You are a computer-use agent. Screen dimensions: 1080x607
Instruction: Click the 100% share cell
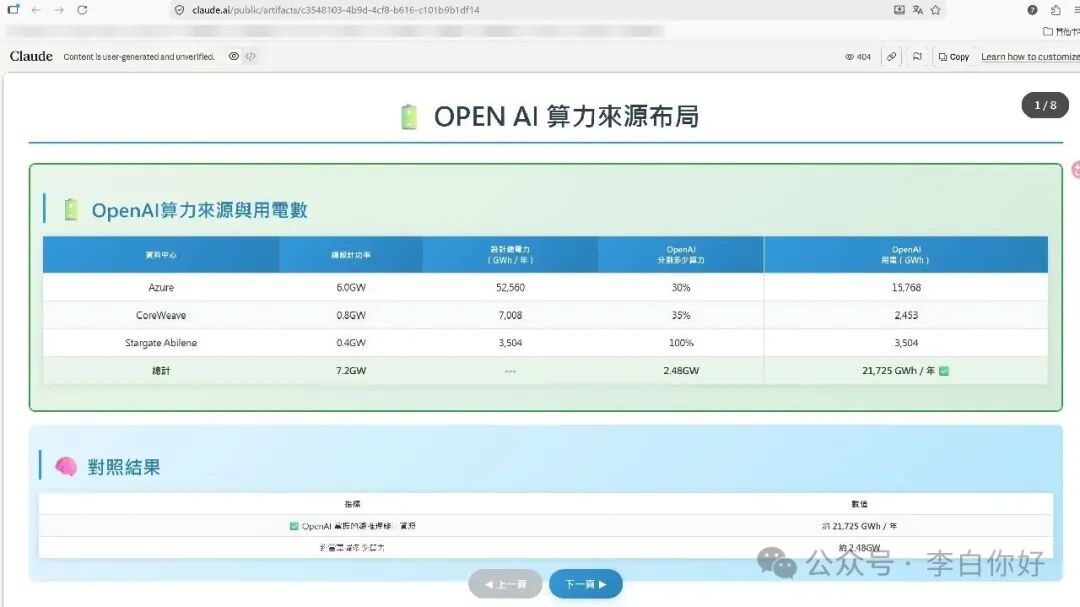click(681, 342)
